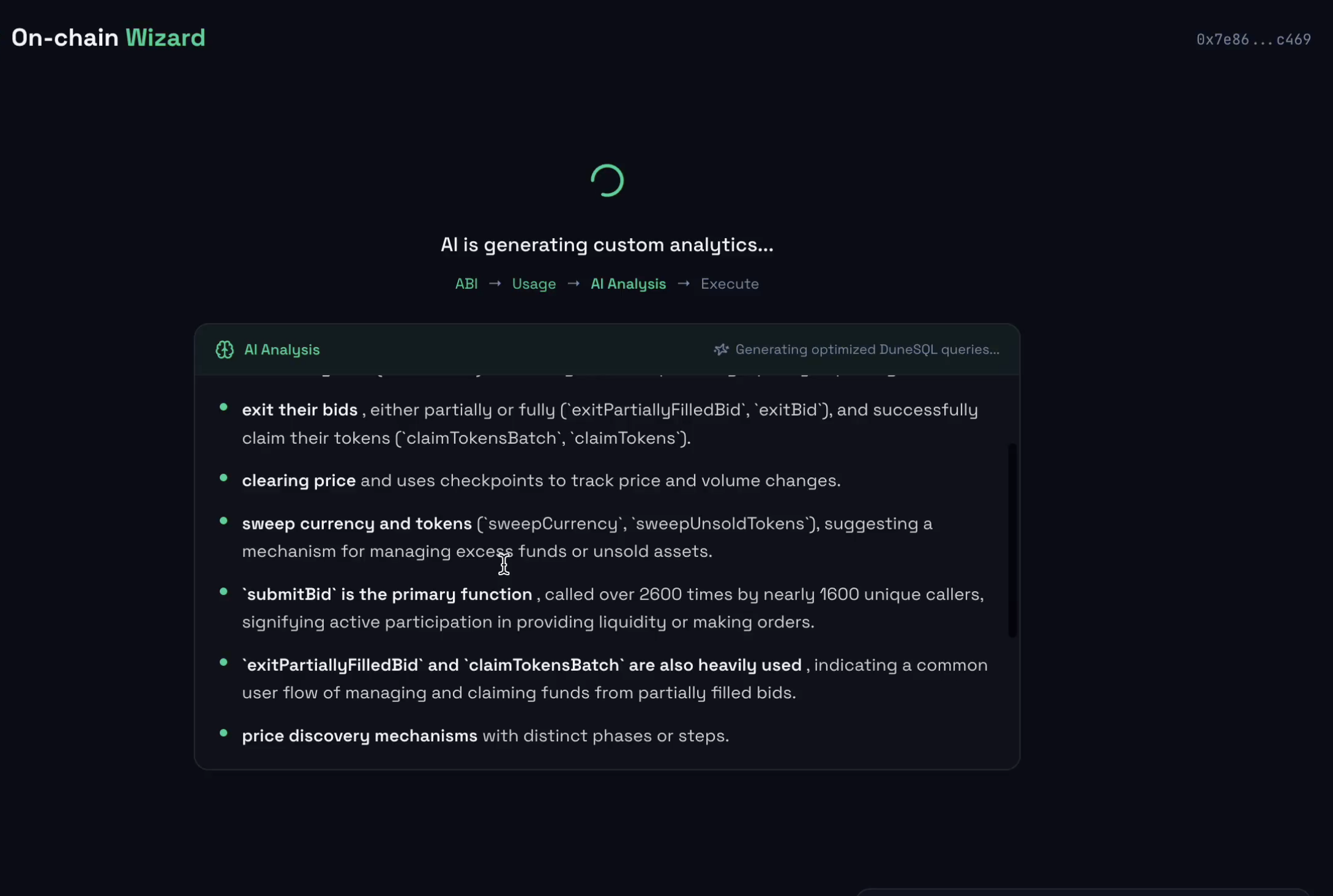Open the AI Analysis panel header label
Image resolution: width=1333 pixels, height=896 pixels.
coord(282,349)
